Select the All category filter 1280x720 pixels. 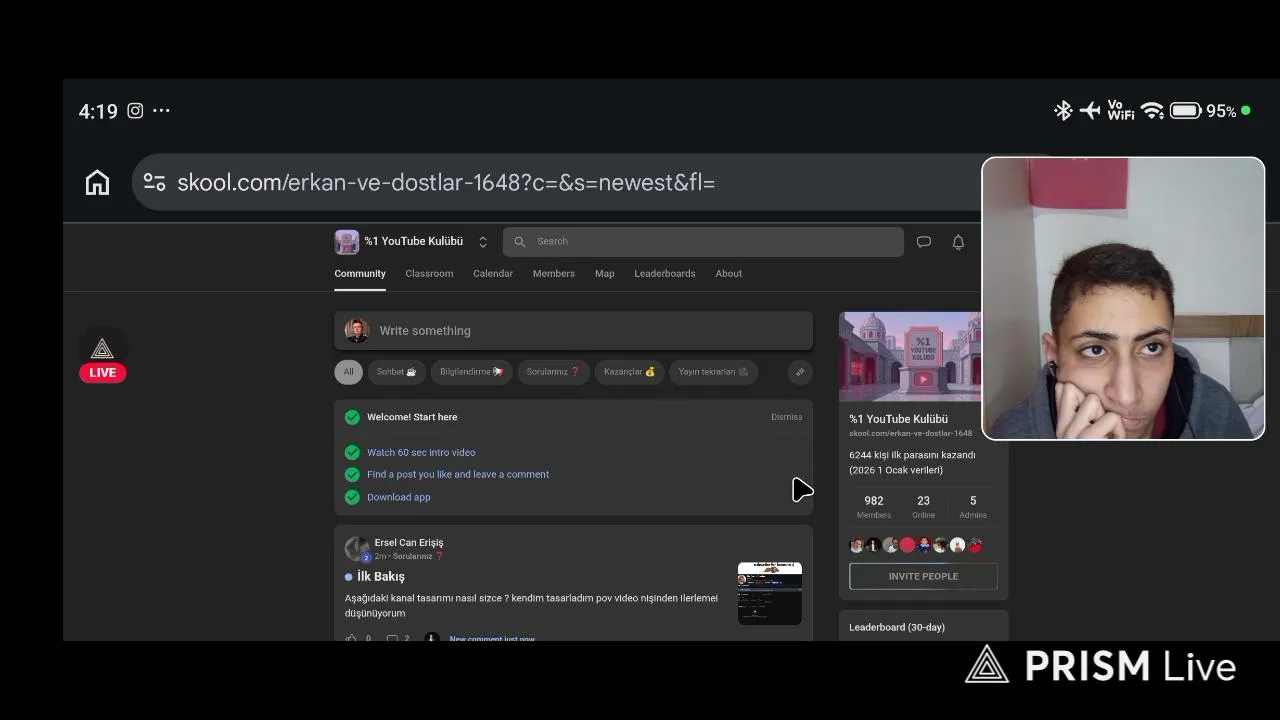coord(348,372)
